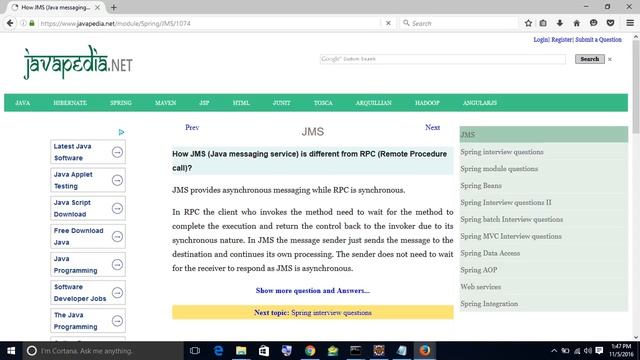Screen dimensions: 640x360
Task: Go to Firefox home page icon
Action: point(576,23)
